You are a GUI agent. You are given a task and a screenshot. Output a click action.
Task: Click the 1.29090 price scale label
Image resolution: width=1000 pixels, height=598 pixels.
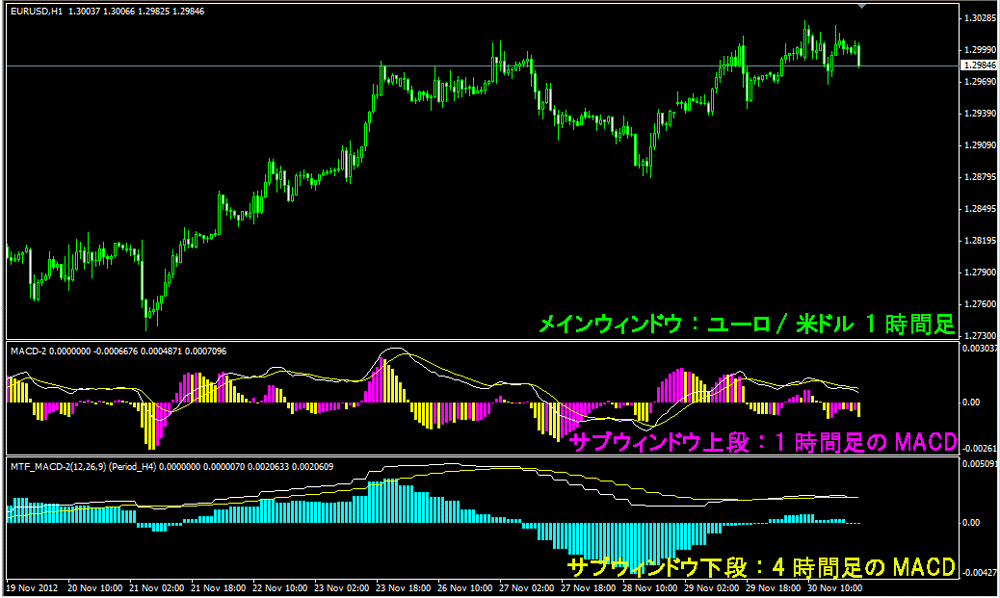click(x=978, y=145)
